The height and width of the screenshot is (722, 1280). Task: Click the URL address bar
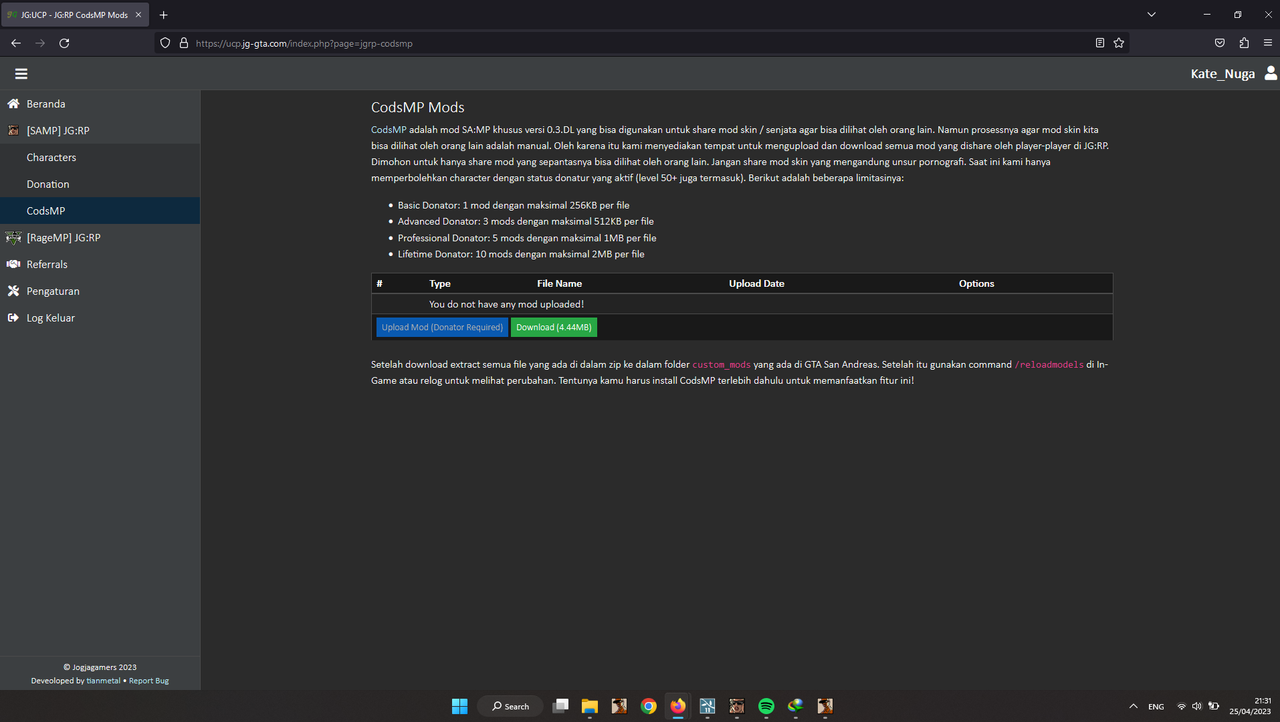click(x=640, y=43)
